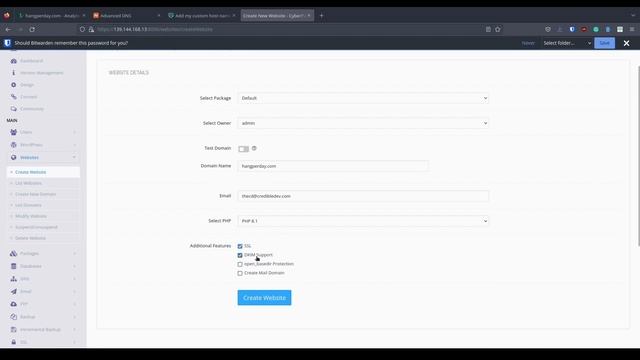Reload the page with refresh icon
The height and width of the screenshot is (360, 640).
(x=32, y=29)
